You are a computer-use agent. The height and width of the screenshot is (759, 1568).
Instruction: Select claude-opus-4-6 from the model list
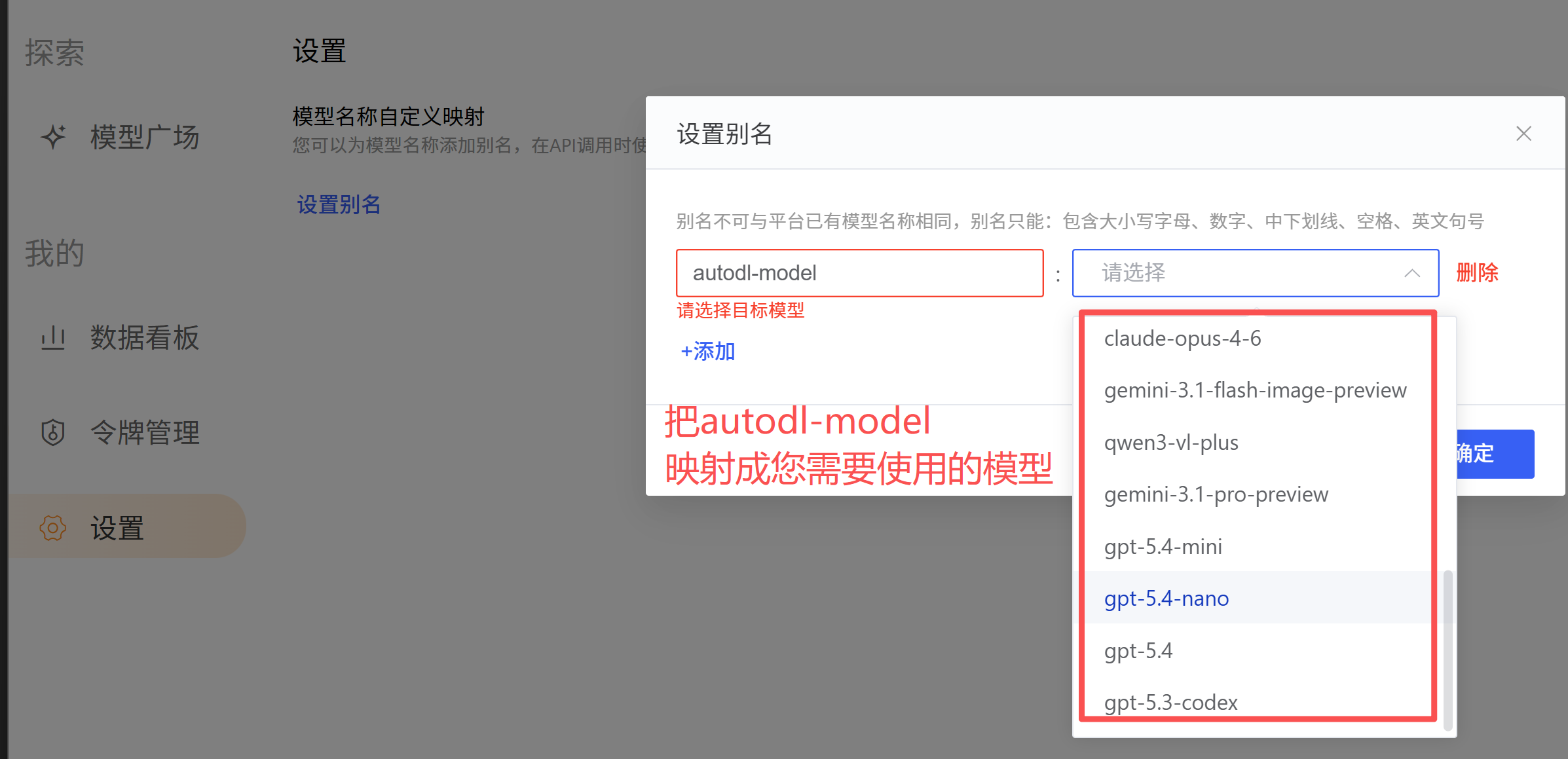(x=1182, y=339)
